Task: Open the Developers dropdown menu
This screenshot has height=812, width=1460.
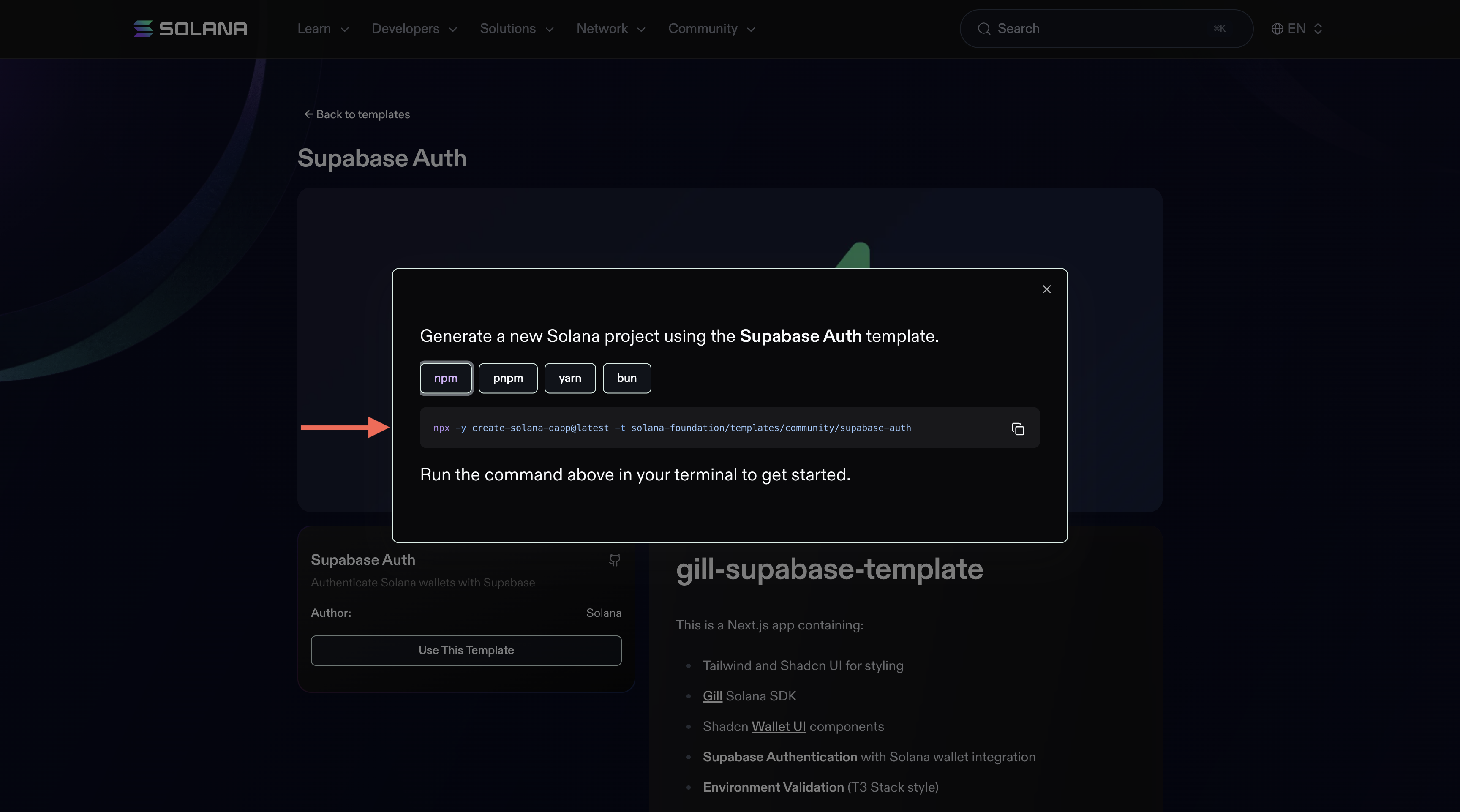Action: point(414,29)
